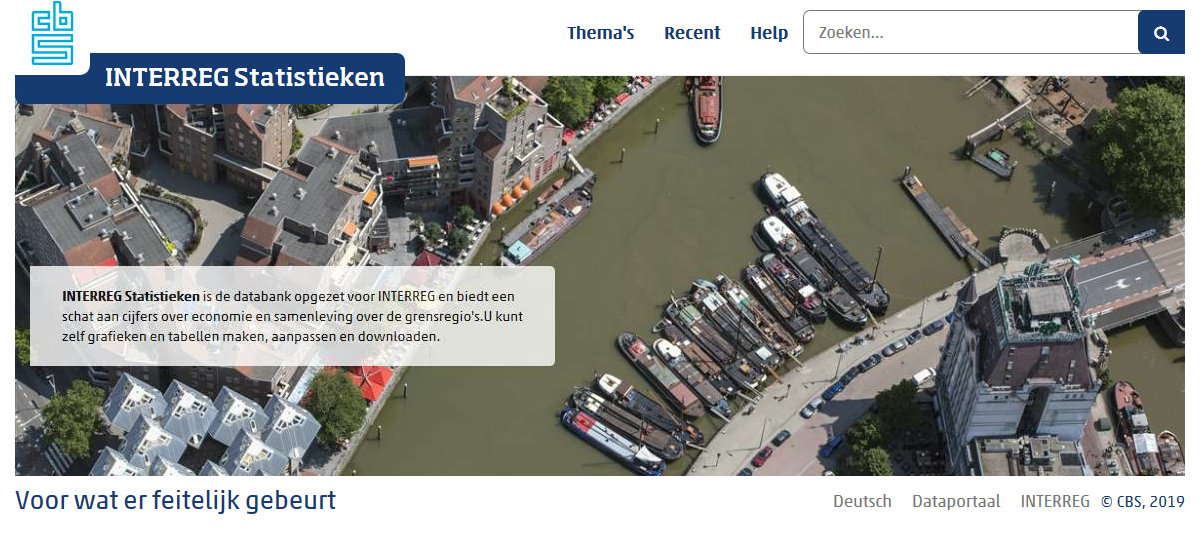Open the Thema's menu

click(600, 33)
